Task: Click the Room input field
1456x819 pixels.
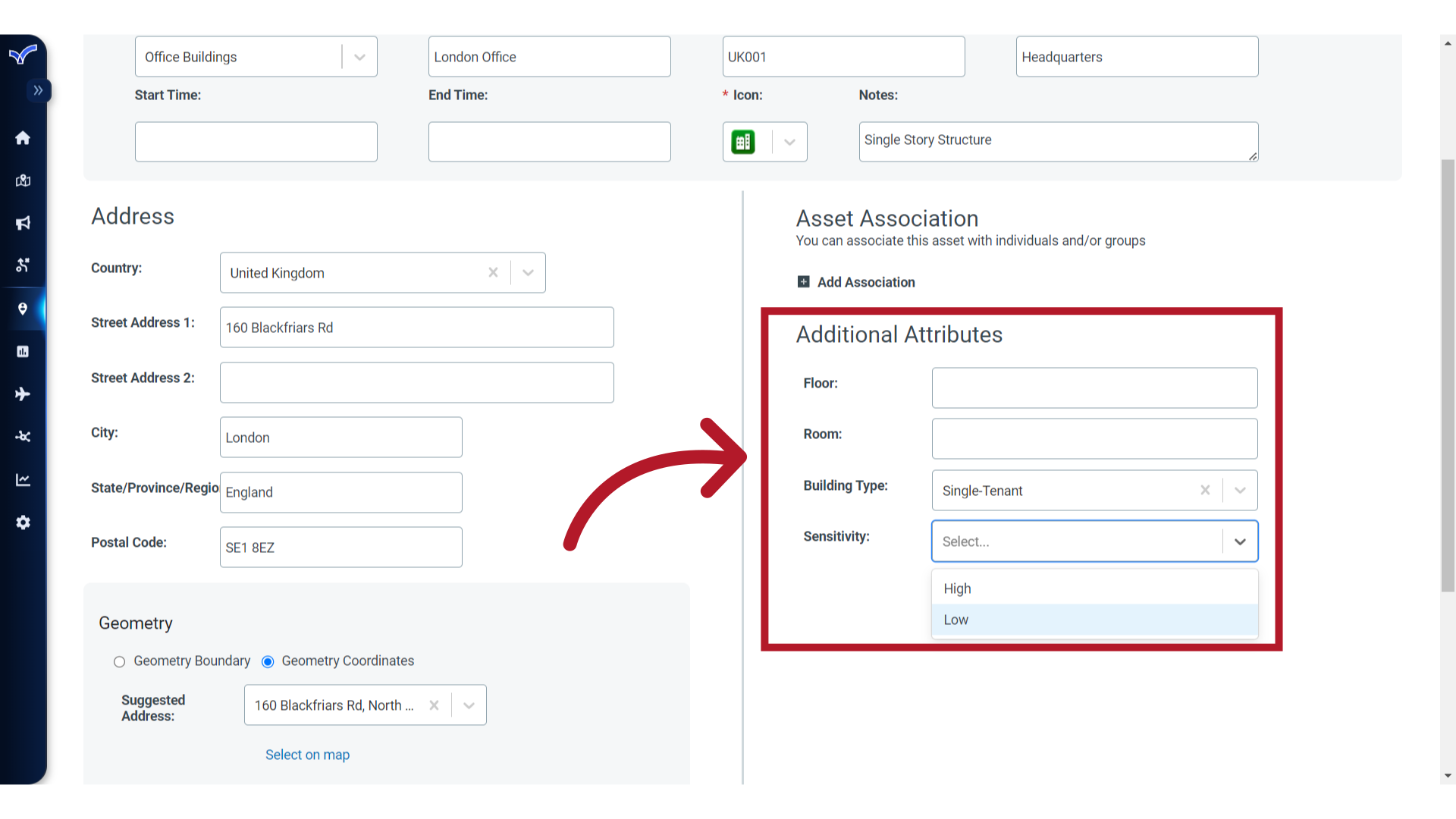Action: (x=1094, y=439)
